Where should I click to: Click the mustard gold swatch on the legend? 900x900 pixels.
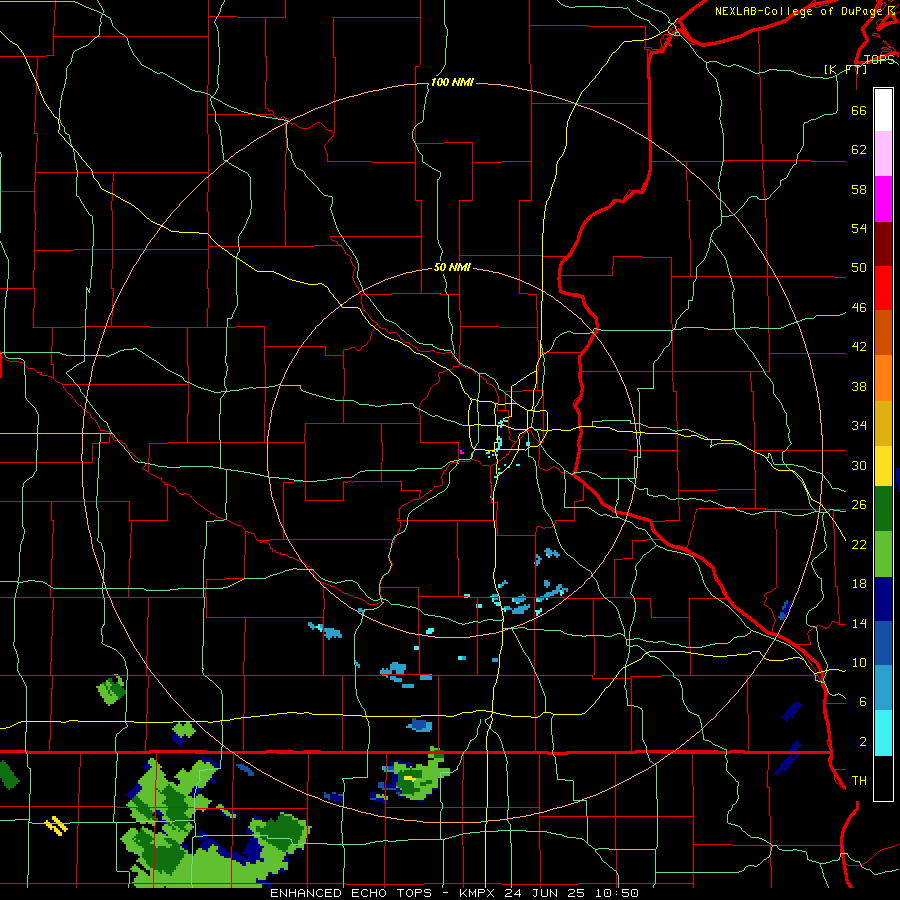[x=883, y=423]
